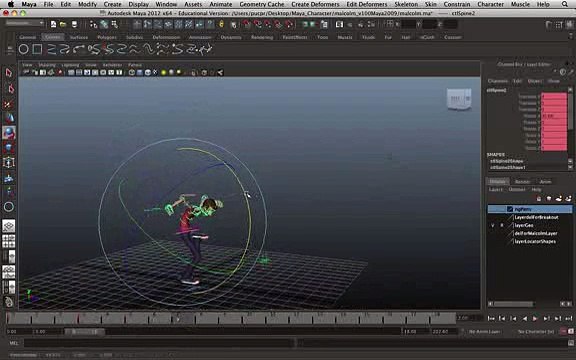The image size is (576, 360).
Task: Select the Anim radio tab in layer editor
Action: [x=546, y=181]
